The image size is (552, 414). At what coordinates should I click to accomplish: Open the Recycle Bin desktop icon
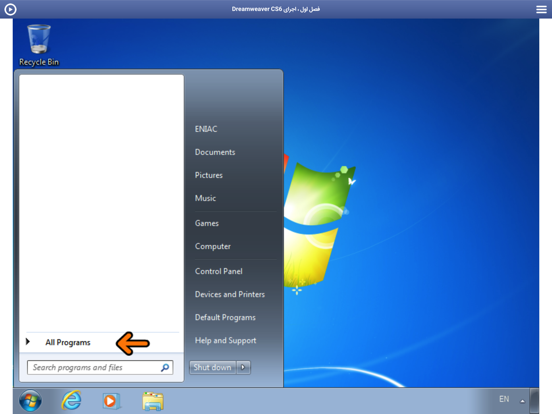[39, 45]
